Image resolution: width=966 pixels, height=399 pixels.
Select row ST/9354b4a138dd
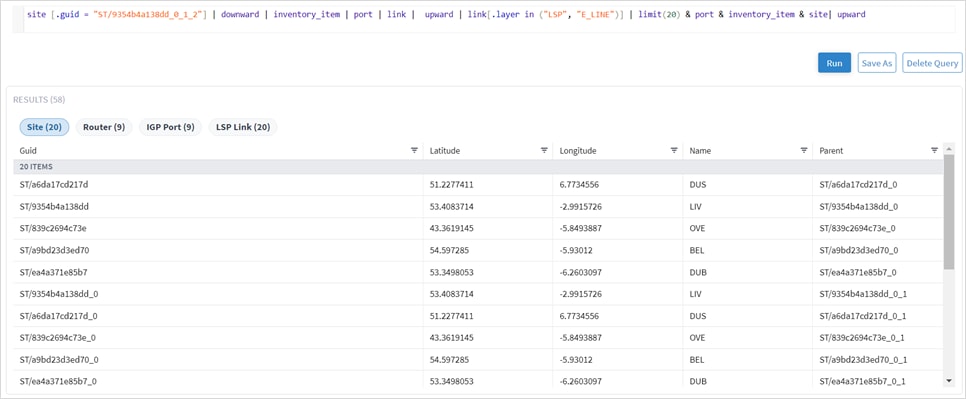478,206
